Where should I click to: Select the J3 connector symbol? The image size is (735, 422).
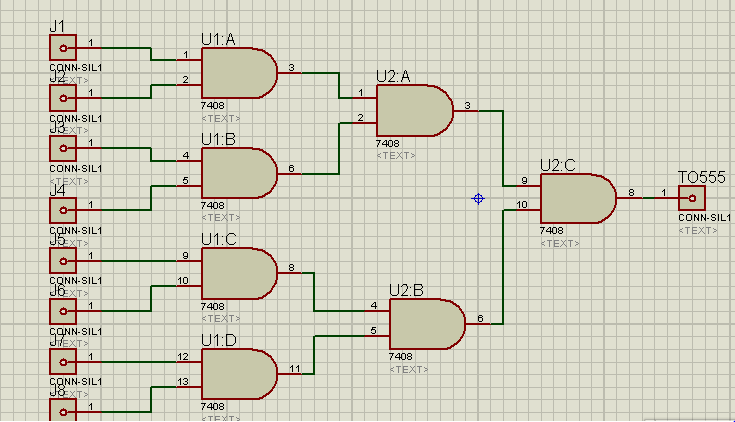pos(63,148)
